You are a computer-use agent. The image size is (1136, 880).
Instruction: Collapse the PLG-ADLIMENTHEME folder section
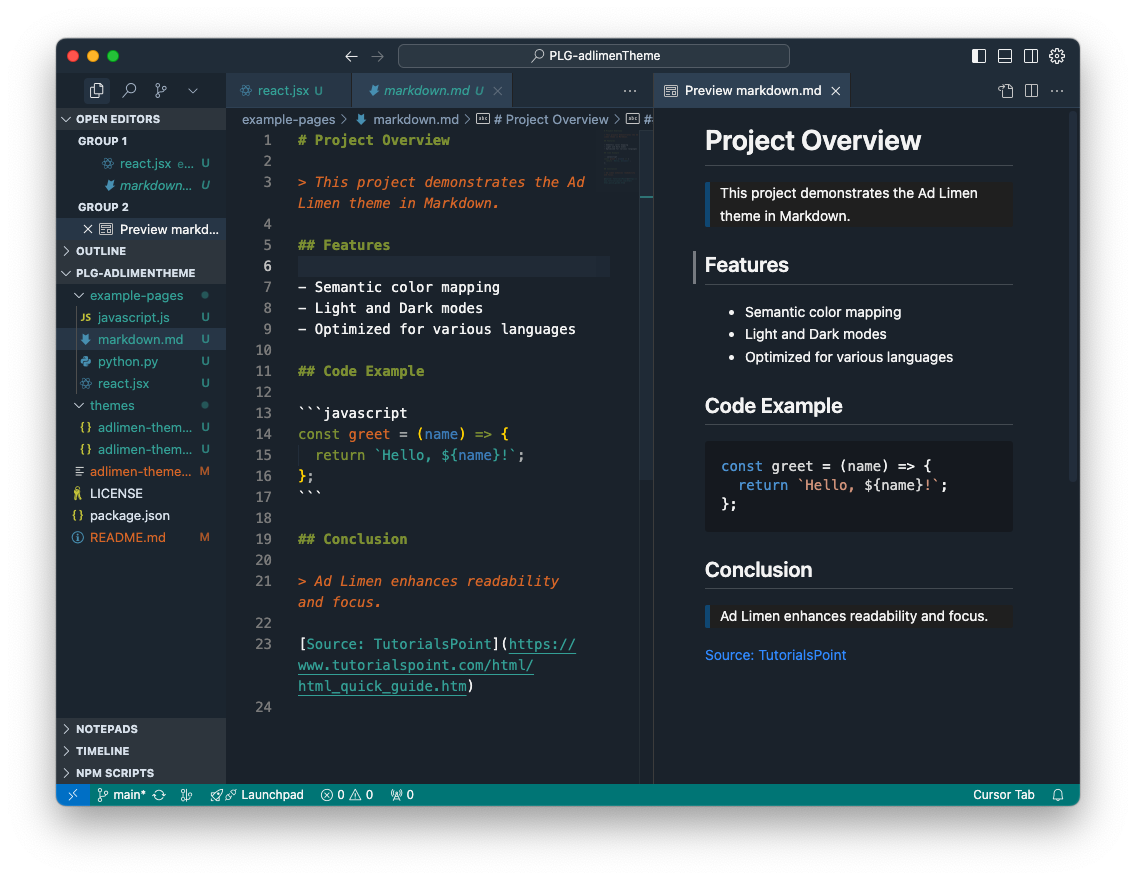point(141,273)
